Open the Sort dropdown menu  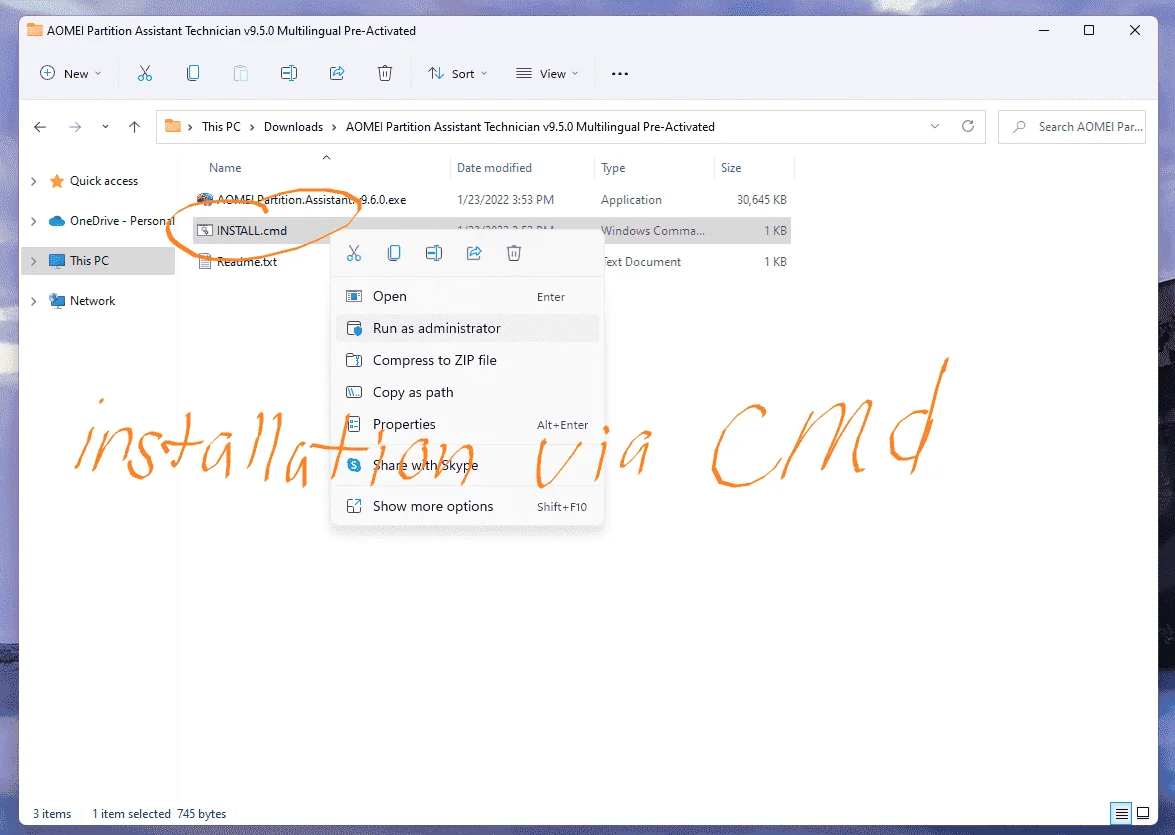tap(457, 73)
